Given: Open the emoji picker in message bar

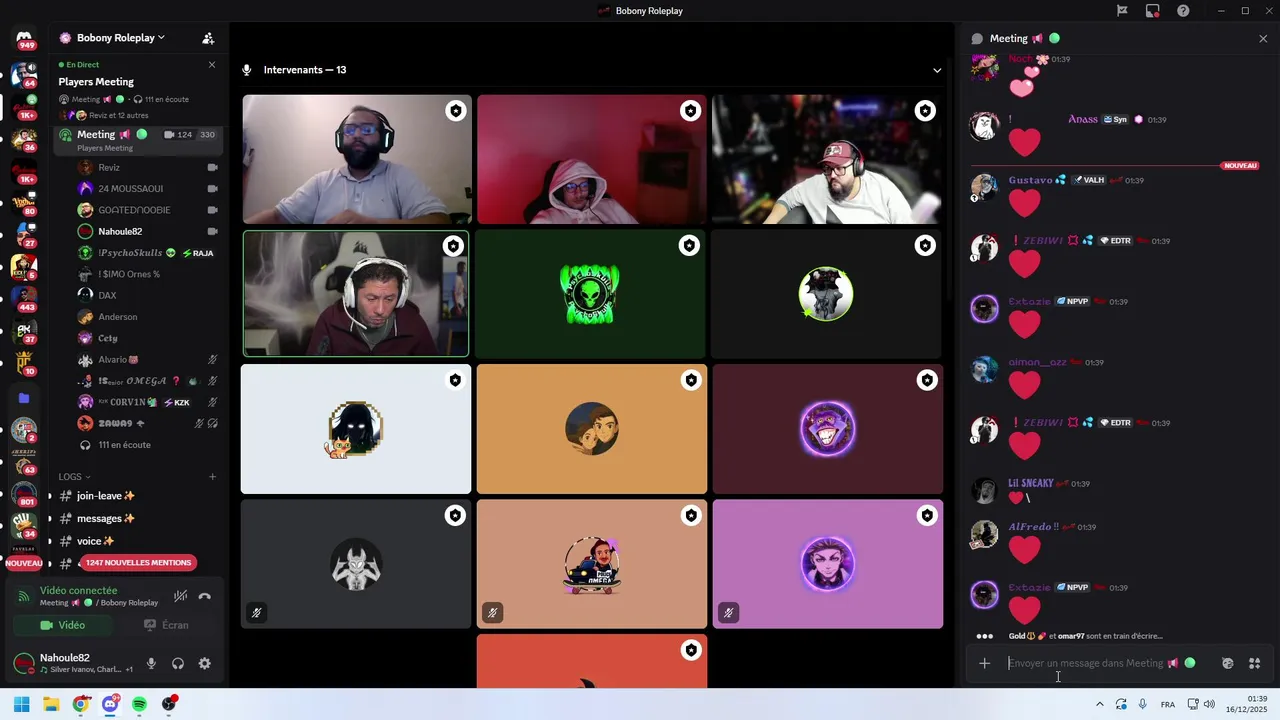Looking at the screenshot, I should [x=1228, y=663].
